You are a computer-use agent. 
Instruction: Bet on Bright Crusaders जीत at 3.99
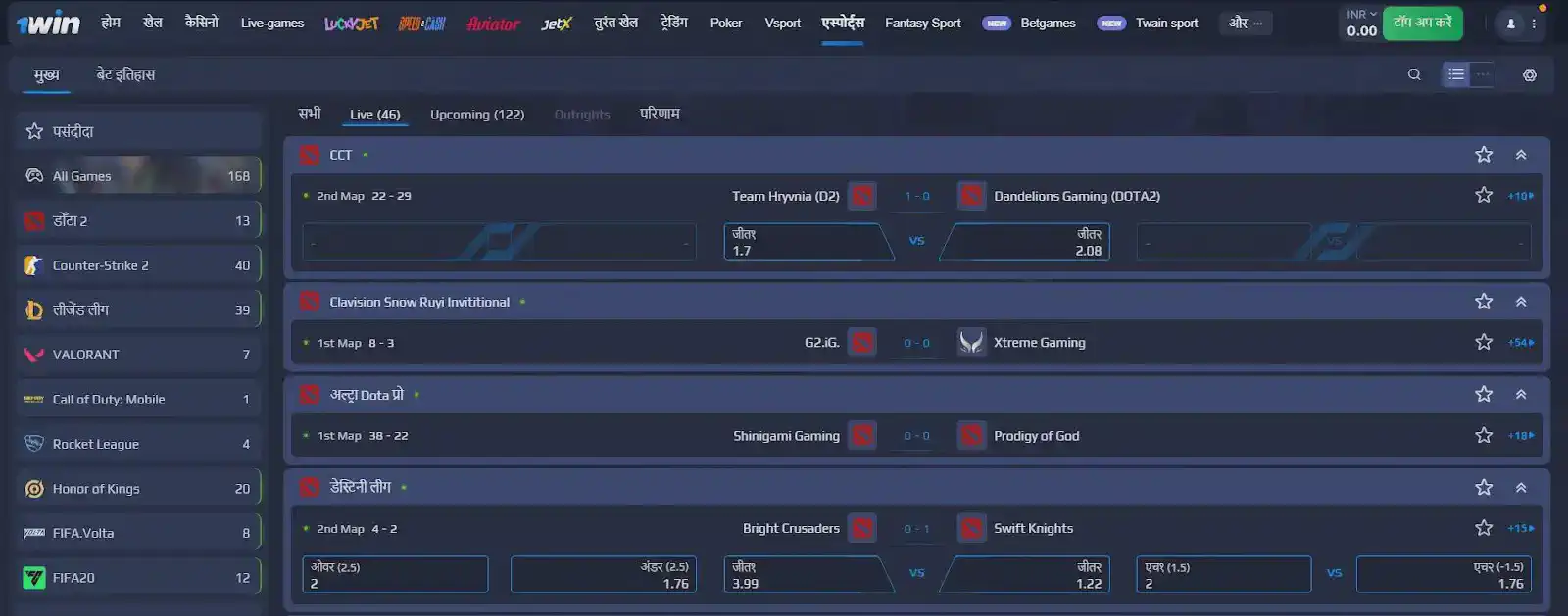[808, 575]
